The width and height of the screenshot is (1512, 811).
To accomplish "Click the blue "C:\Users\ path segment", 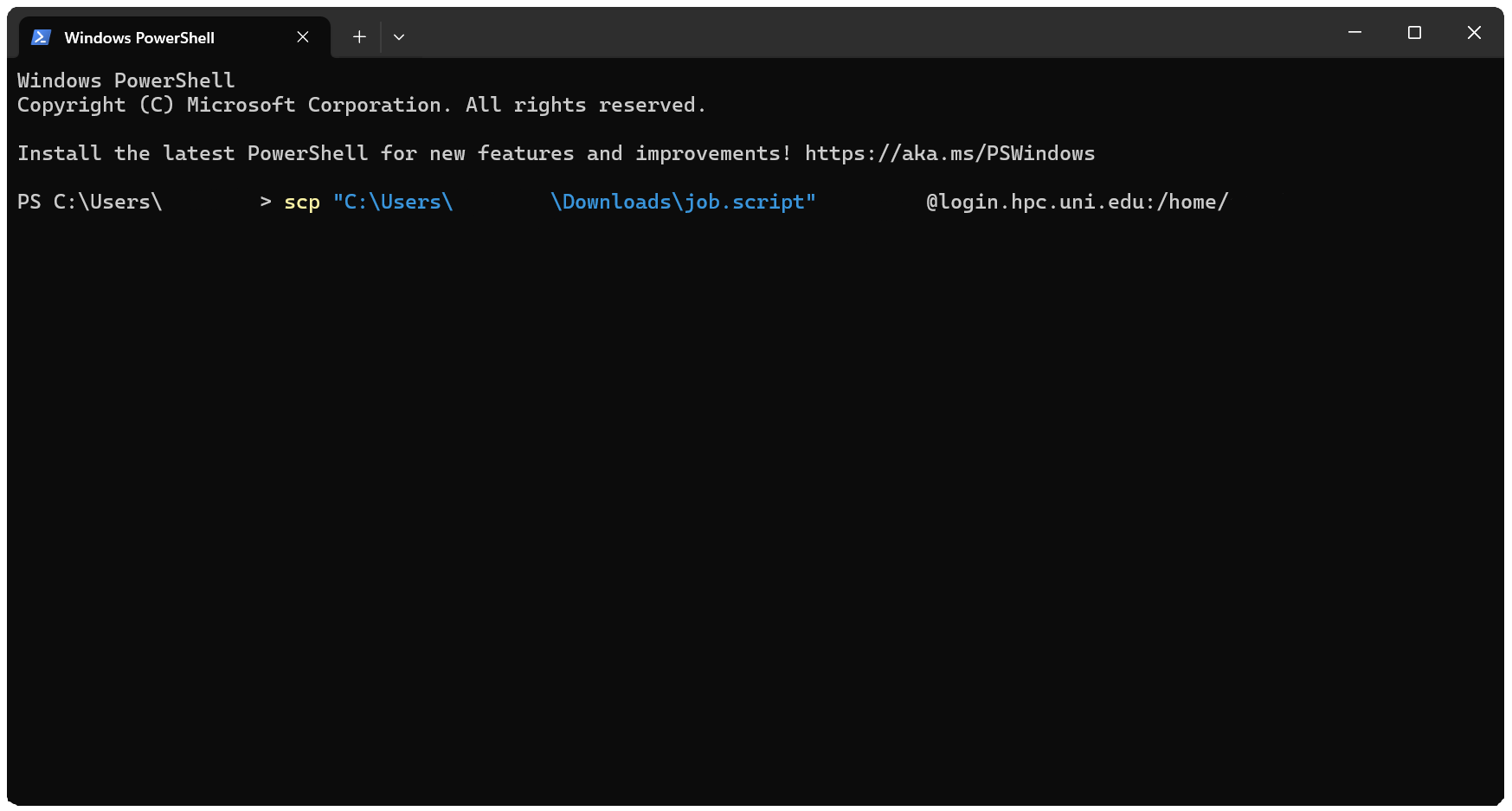I will 393,203.
